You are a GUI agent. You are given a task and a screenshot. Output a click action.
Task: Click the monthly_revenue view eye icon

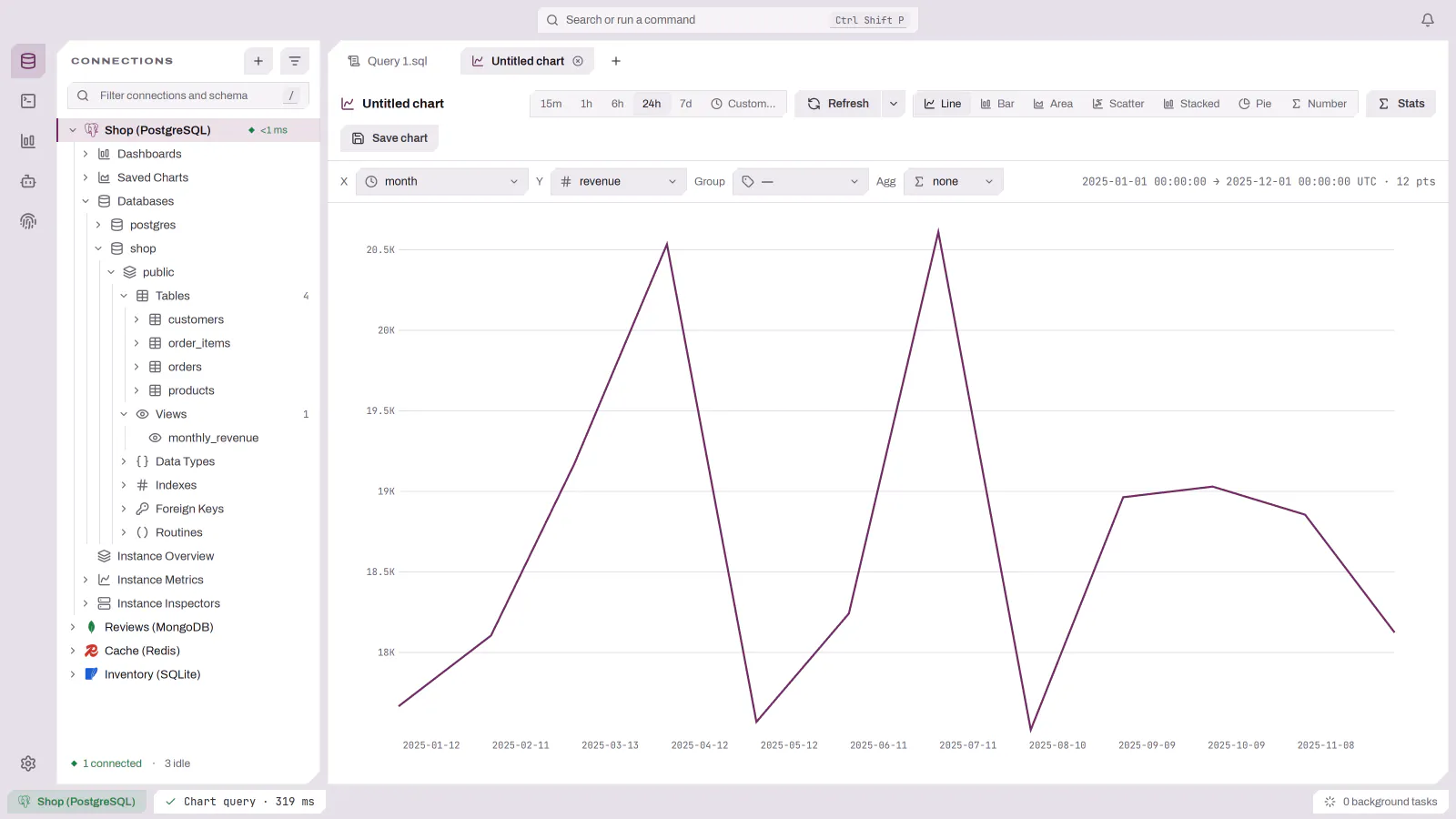(155, 438)
